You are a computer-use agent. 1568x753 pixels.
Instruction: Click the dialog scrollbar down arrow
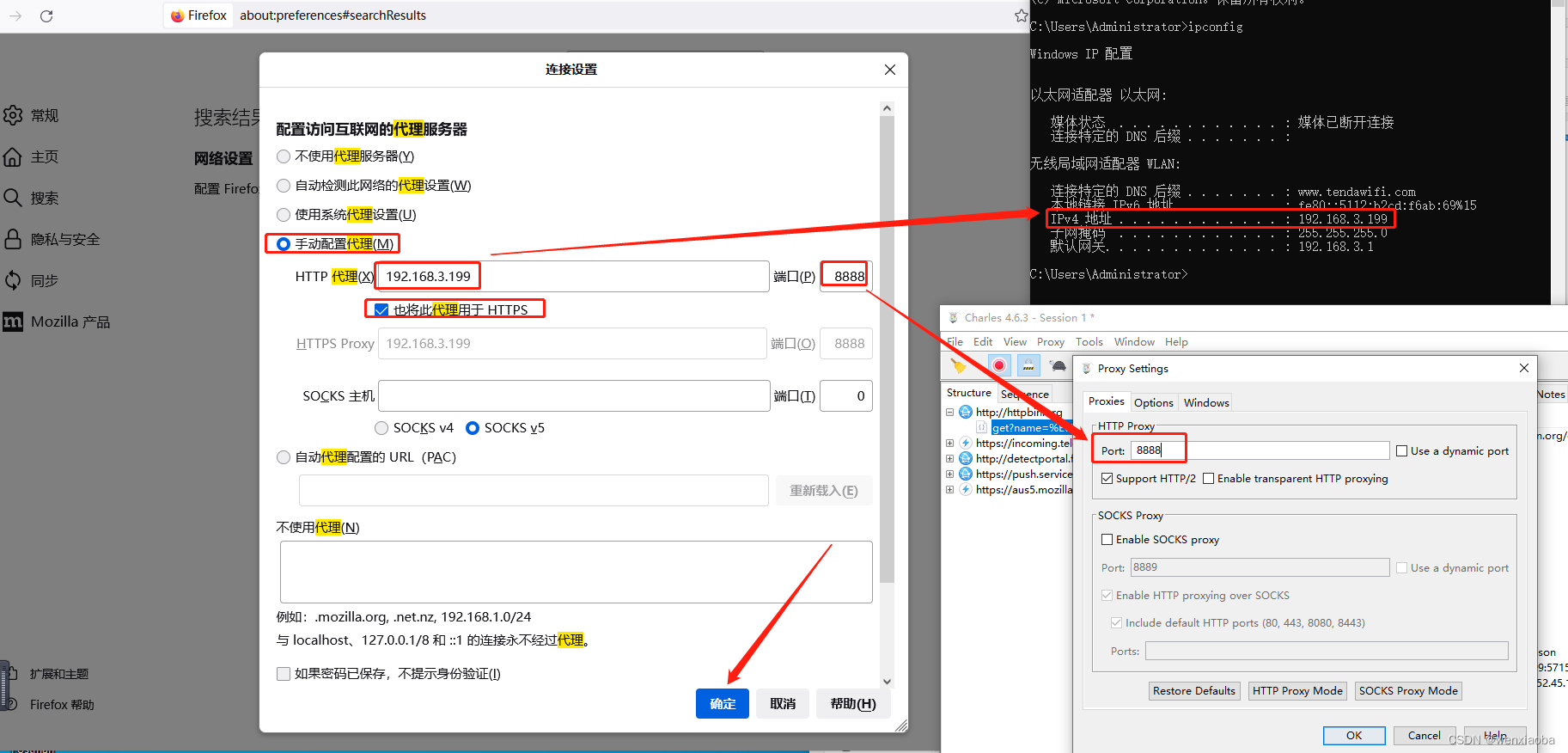888,682
